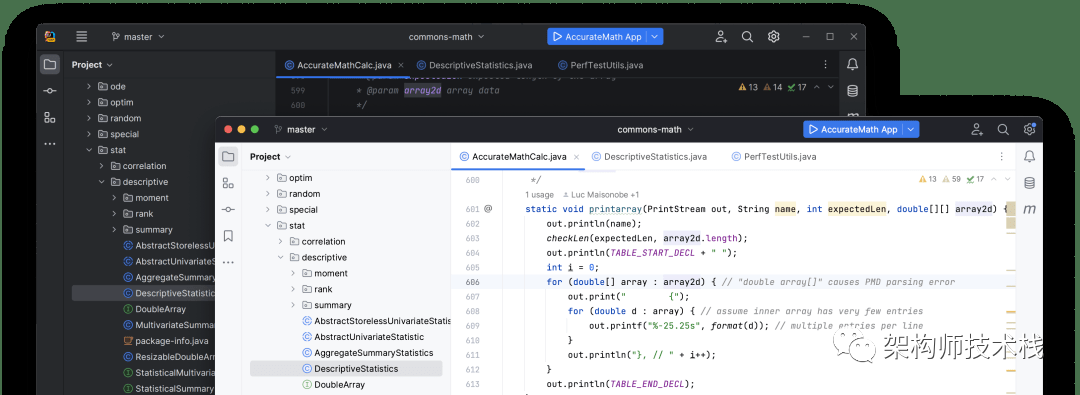Click line number 606 in editor gutter
The width and height of the screenshot is (1080, 395).
click(472, 282)
